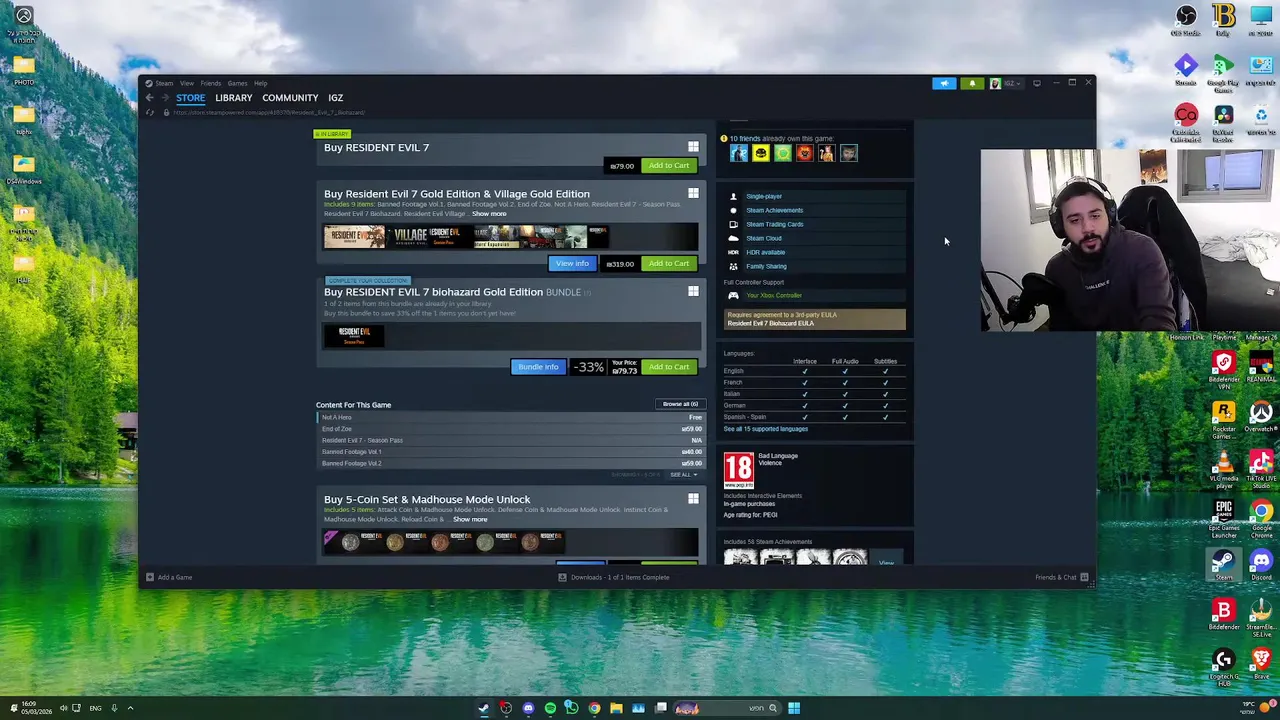Open the green notifications bell

tap(972, 83)
